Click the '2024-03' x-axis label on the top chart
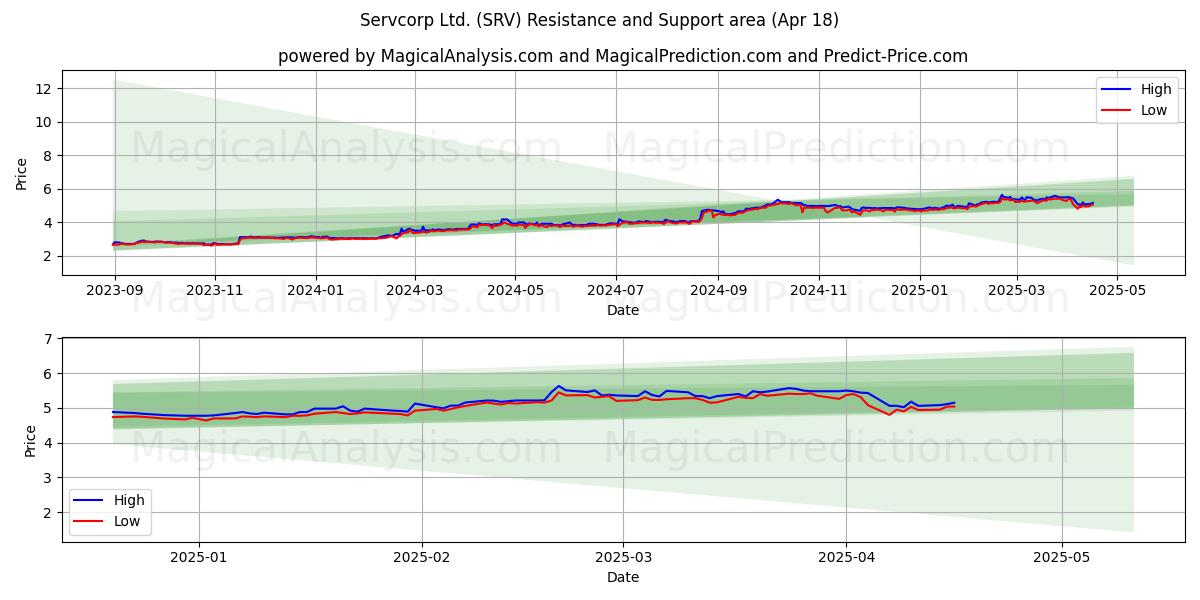The height and width of the screenshot is (600, 1200). 415,291
